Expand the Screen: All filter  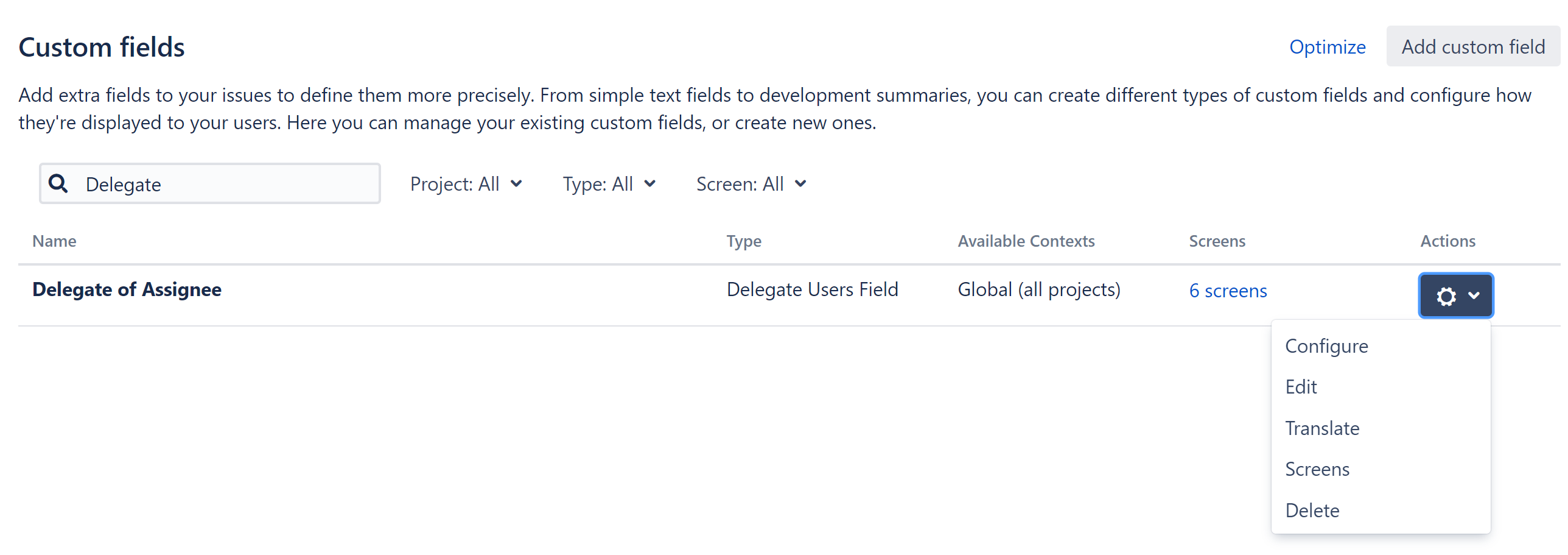751,184
